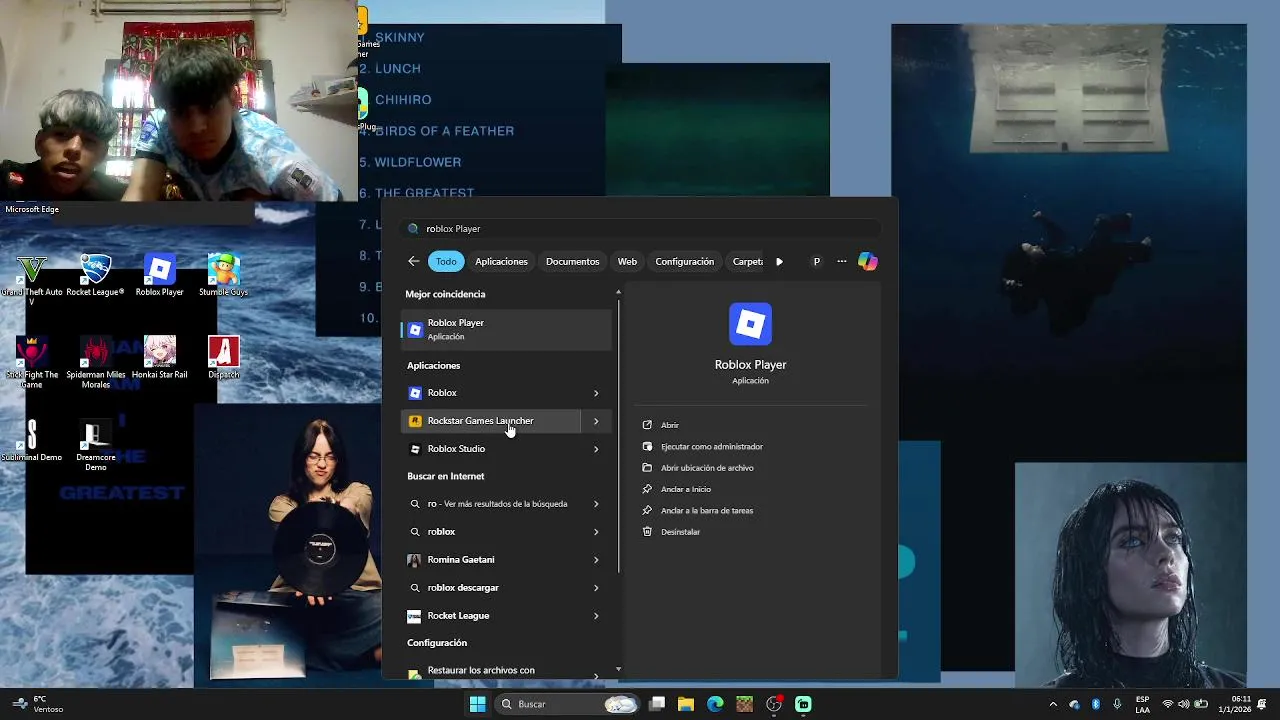
Task: Expand Roblox result chevron
Action: pyautogui.click(x=596, y=393)
